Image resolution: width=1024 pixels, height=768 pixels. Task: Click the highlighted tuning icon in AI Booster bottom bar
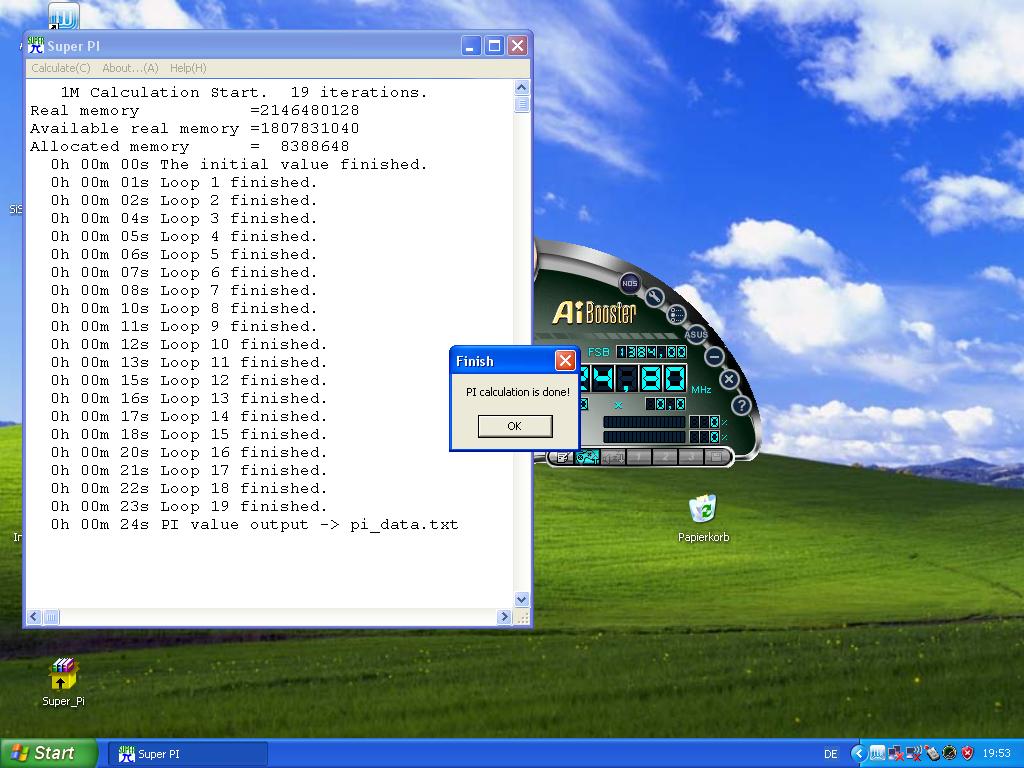point(587,456)
